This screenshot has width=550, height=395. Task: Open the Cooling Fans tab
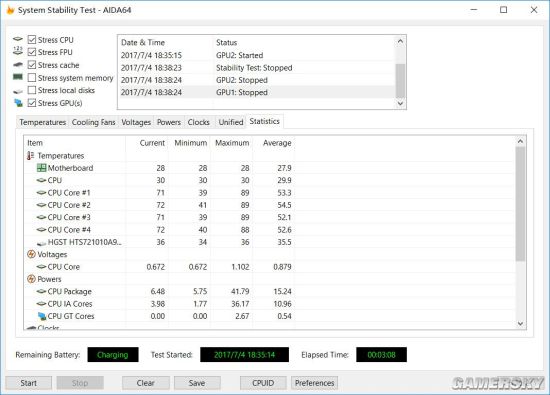pyautogui.click(x=93, y=122)
